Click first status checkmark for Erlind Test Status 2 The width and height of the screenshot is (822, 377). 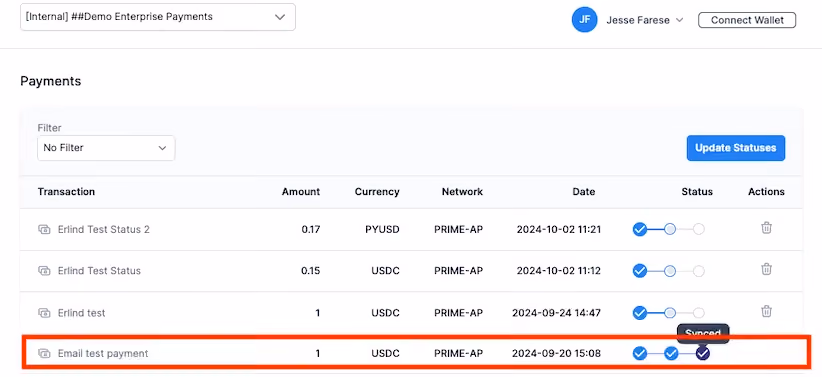point(640,229)
